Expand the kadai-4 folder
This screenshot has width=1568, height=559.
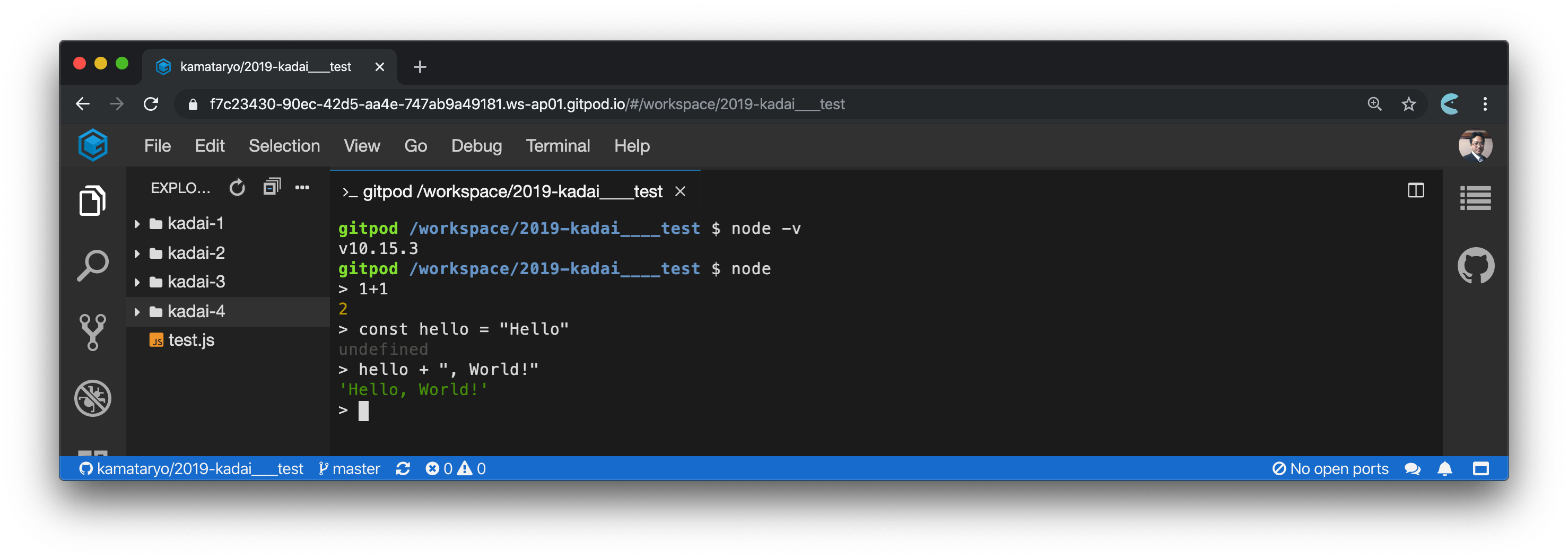(x=228, y=311)
